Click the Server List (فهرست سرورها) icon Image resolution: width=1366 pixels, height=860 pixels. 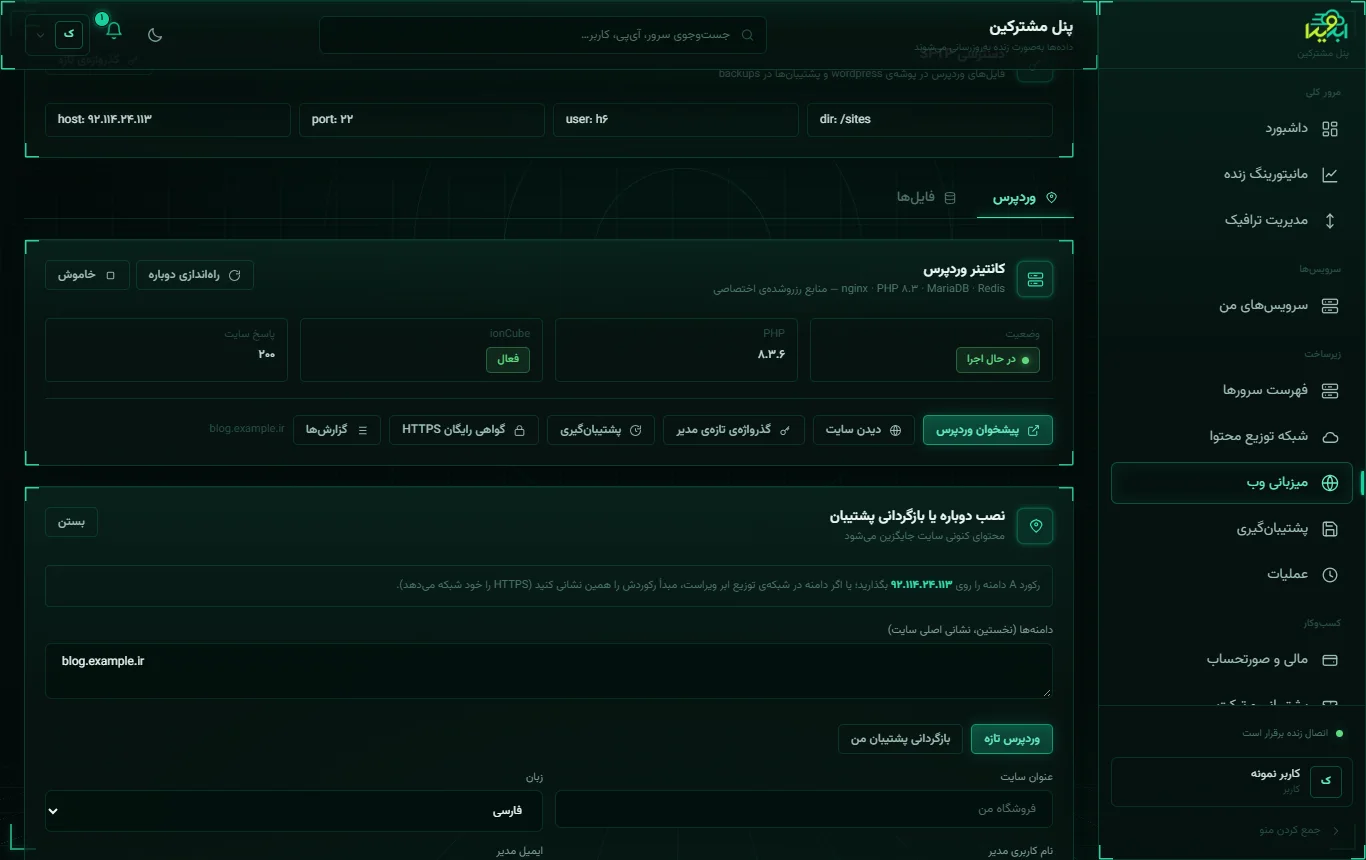1330,390
